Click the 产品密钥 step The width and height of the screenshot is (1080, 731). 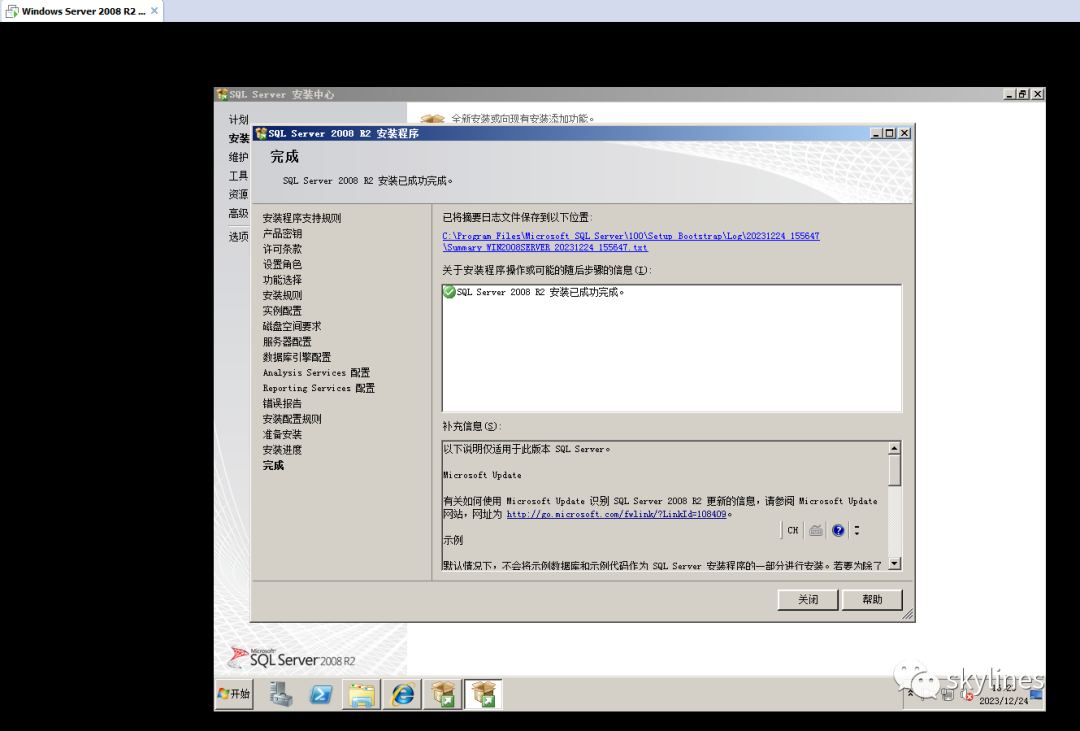282,234
